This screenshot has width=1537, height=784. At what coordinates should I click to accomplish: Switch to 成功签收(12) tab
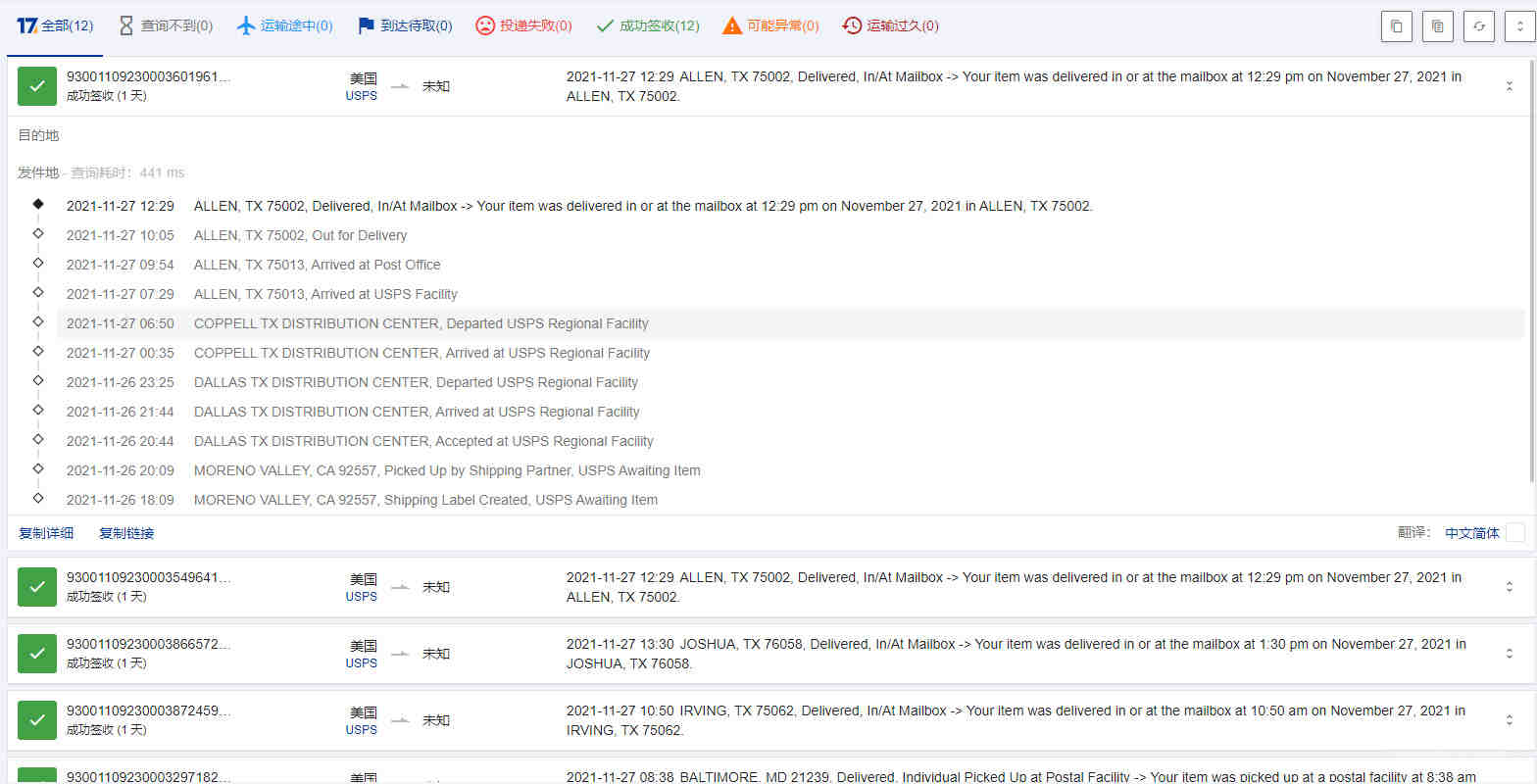[648, 26]
